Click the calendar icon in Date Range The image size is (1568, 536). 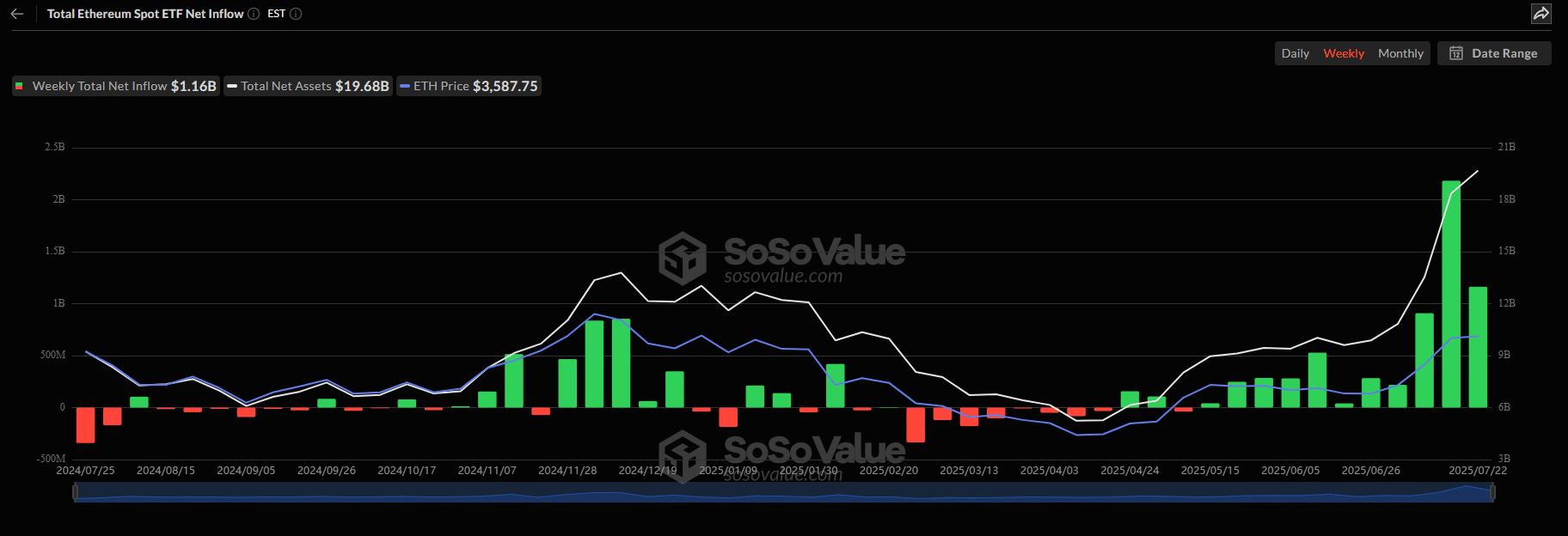tap(1456, 53)
